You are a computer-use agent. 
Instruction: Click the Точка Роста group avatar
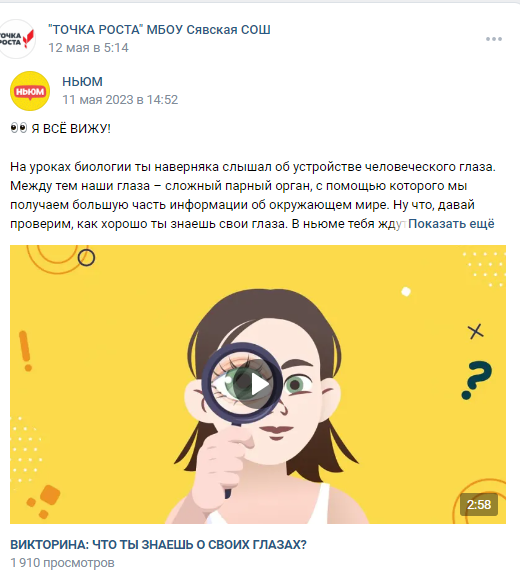17,39
